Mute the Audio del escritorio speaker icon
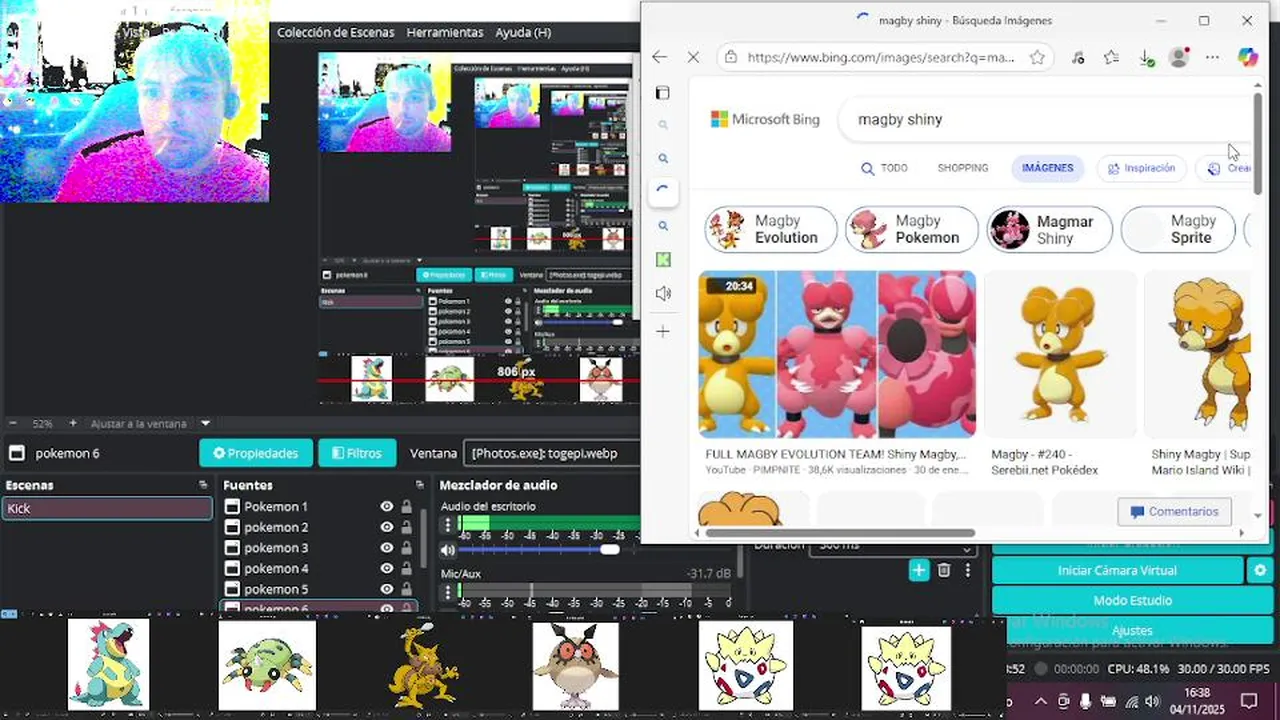The height and width of the screenshot is (720, 1280). point(448,550)
